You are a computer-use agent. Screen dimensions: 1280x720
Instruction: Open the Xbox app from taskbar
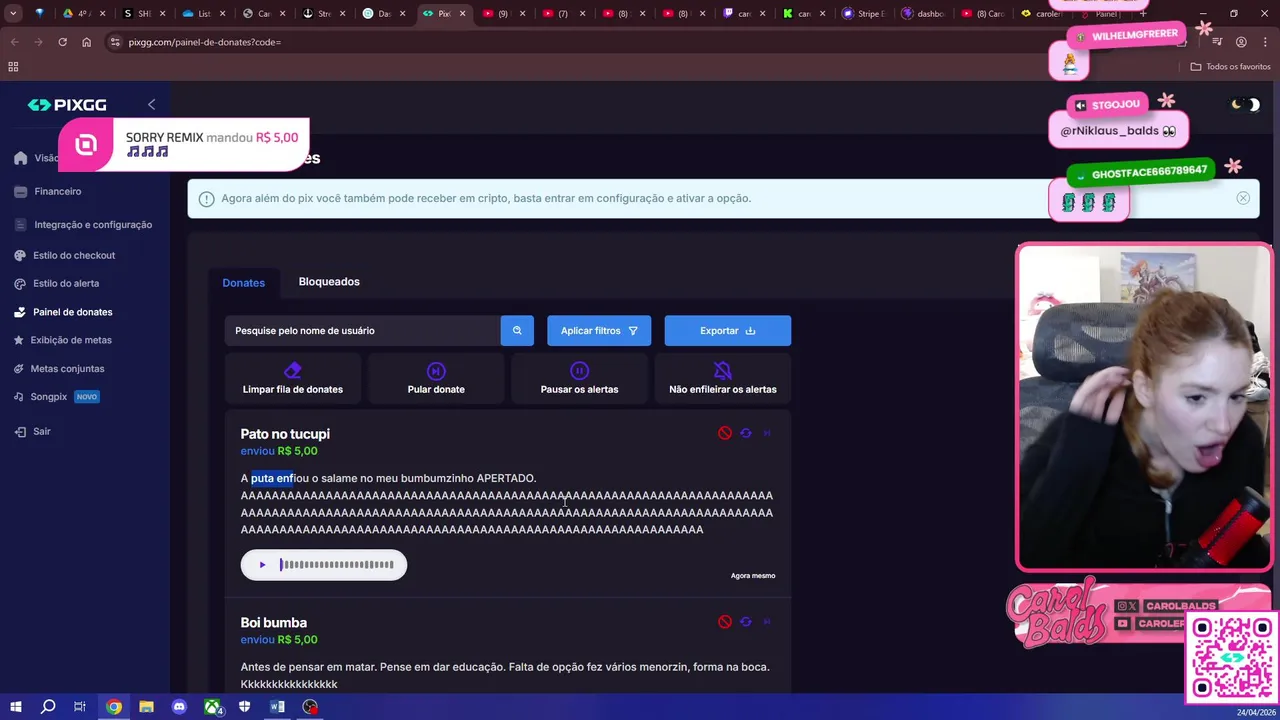(212, 707)
